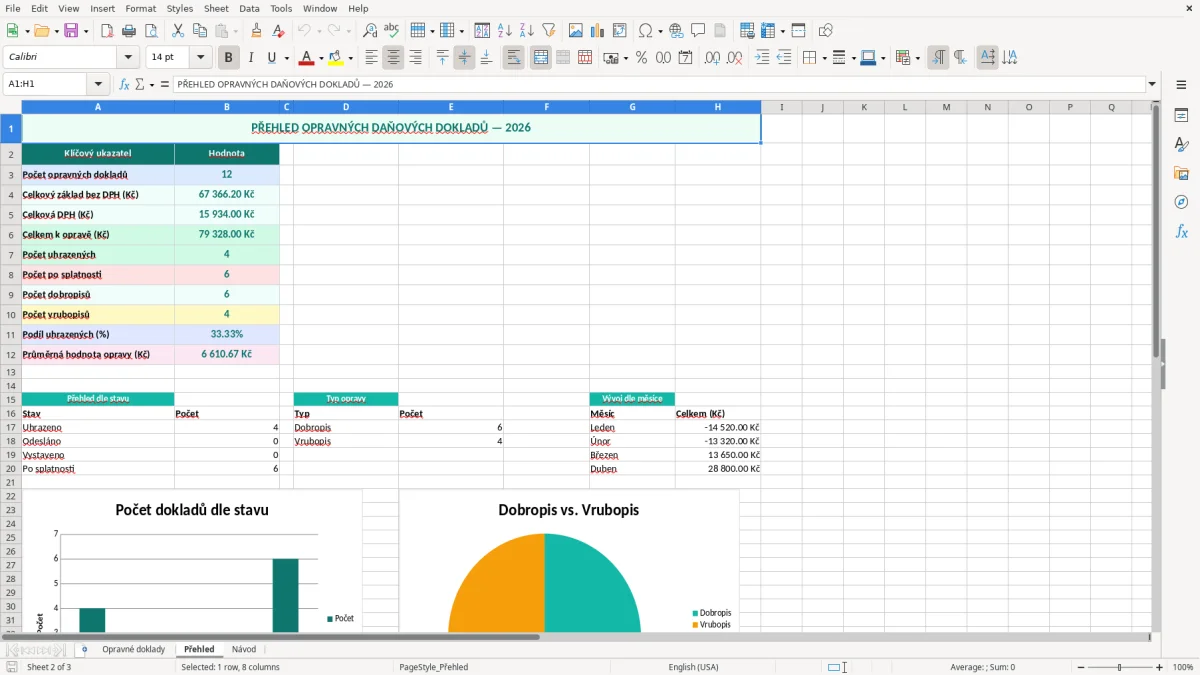The image size is (1200, 675).
Task: Open the Sheet menu
Action: click(x=216, y=8)
